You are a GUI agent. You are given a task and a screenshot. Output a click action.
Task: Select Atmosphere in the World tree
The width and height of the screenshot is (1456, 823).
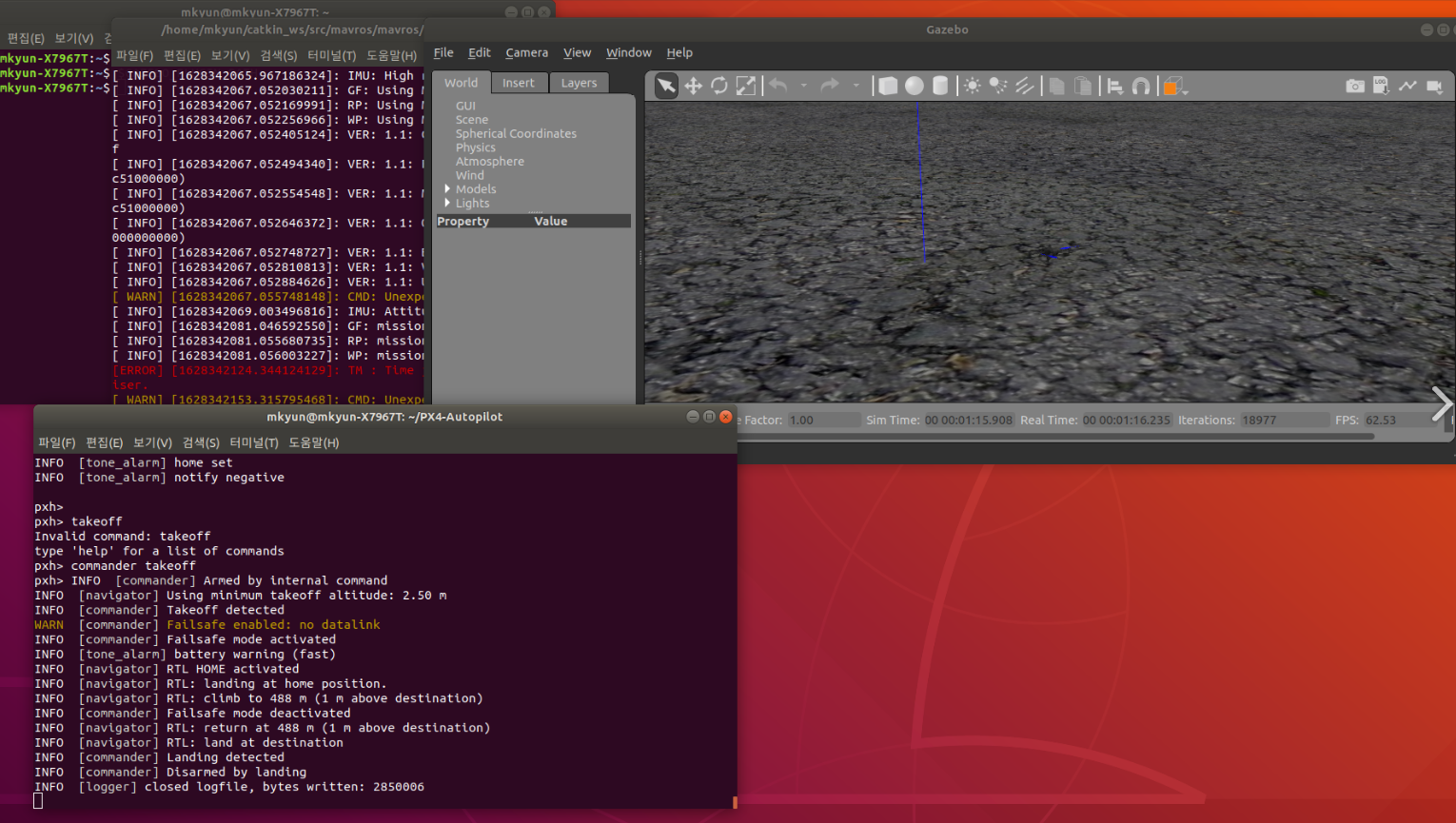pyautogui.click(x=490, y=161)
